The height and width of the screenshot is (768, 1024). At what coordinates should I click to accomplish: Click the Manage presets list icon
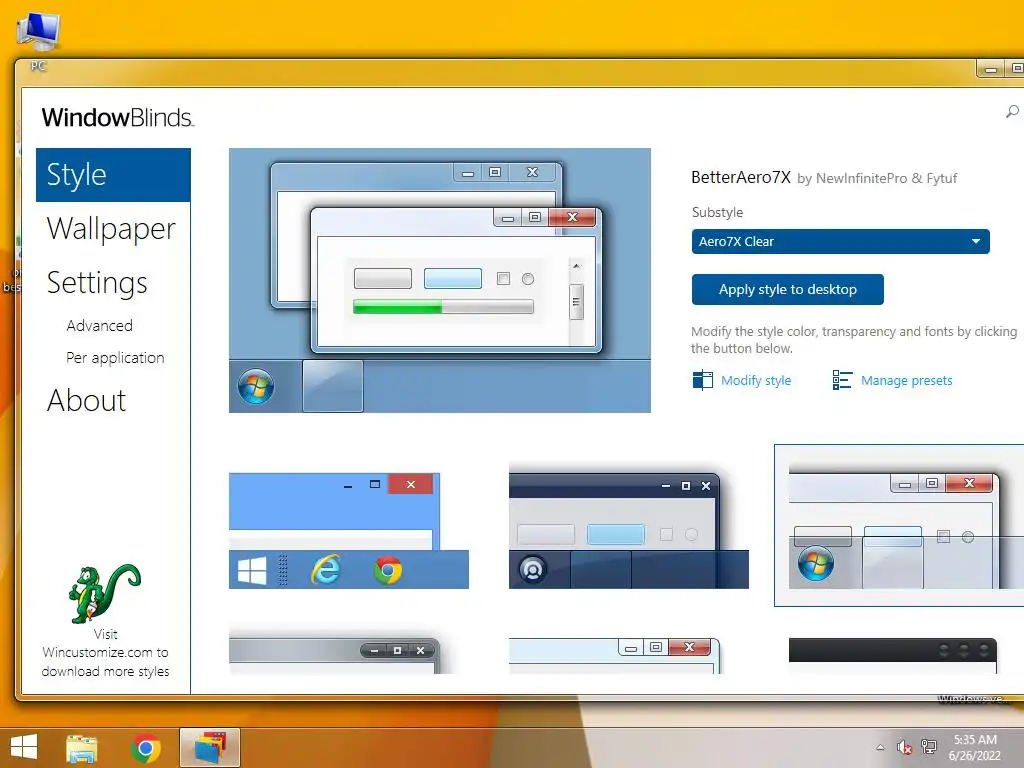pos(842,379)
